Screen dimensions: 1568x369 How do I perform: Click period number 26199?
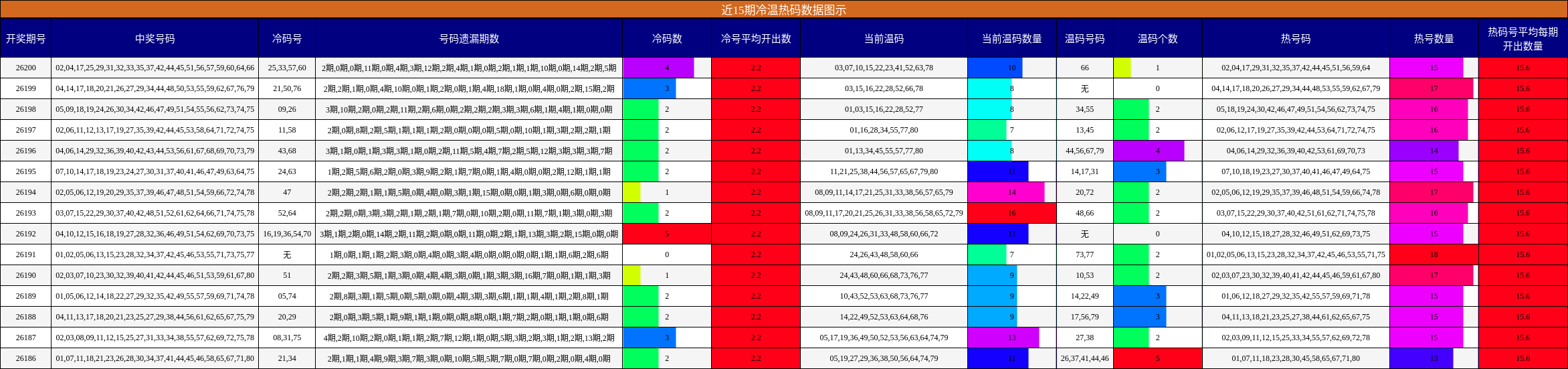coord(26,88)
